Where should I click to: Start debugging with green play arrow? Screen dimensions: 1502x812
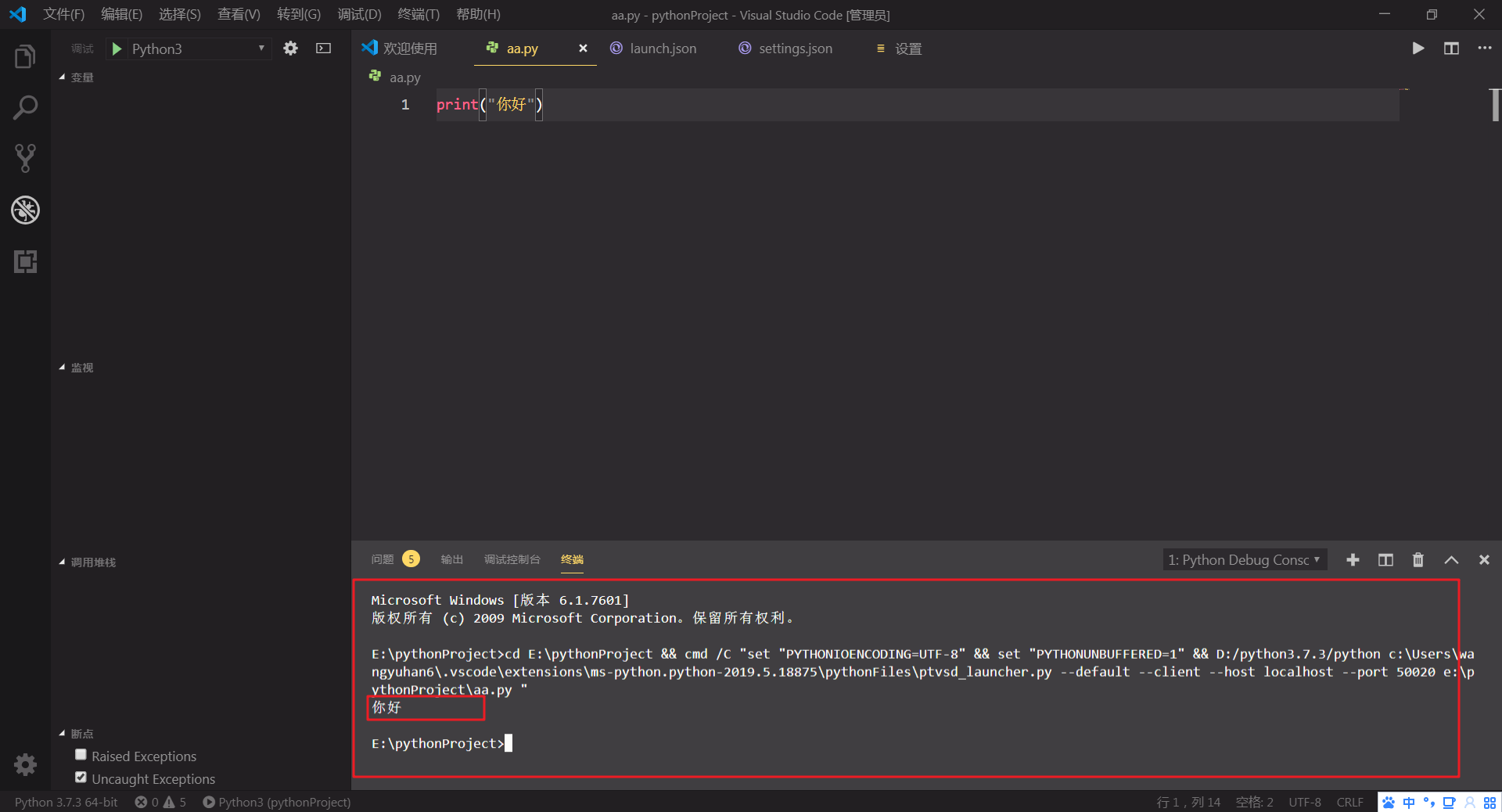[x=117, y=49]
